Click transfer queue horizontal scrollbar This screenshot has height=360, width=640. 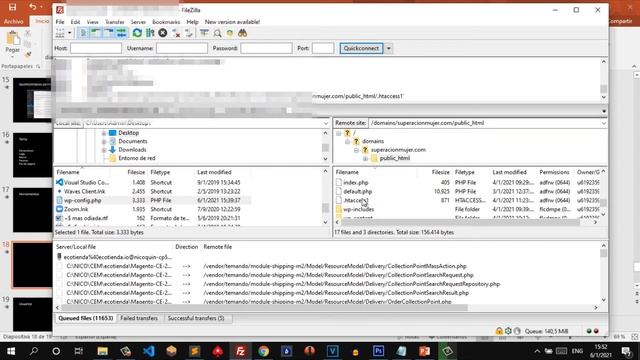(265, 307)
